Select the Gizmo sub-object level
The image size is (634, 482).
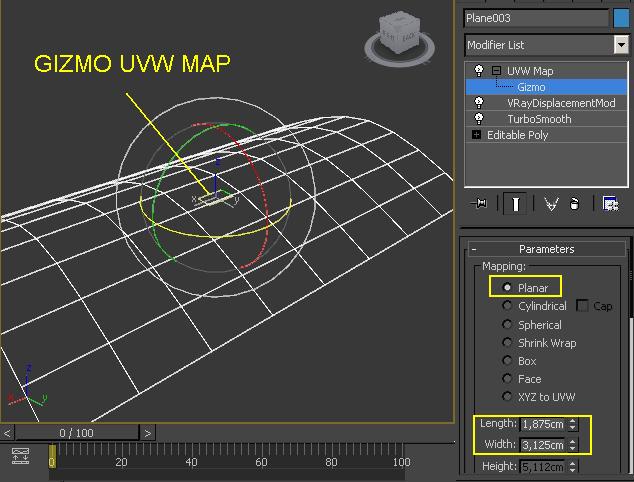coord(546,87)
